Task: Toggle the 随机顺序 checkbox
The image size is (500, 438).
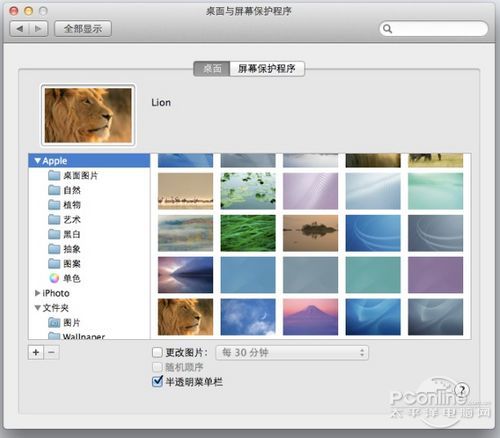Action: [x=157, y=367]
